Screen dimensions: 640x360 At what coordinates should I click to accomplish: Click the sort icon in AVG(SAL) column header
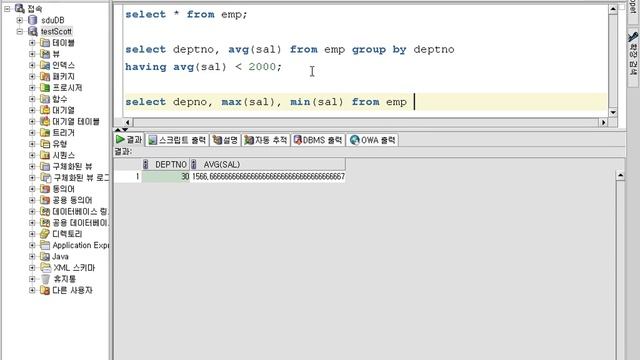click(x=194, y=164)
